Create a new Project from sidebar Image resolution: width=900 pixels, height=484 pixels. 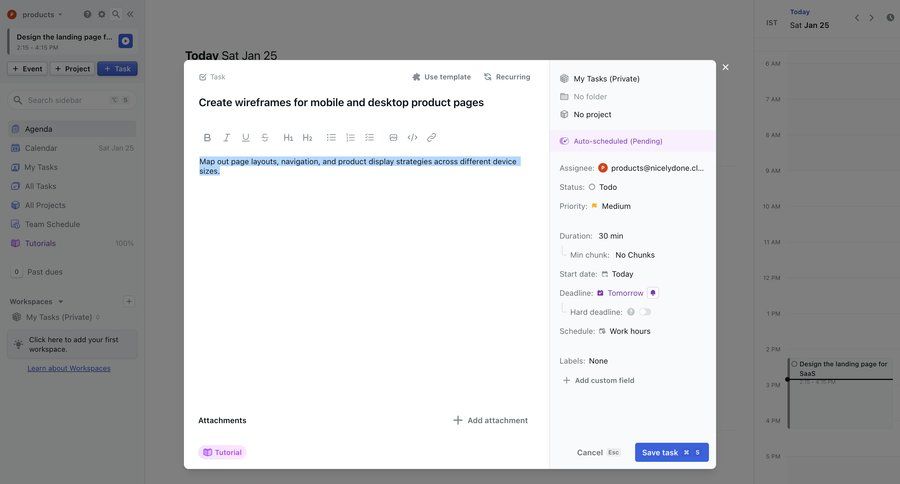(72, 69)
